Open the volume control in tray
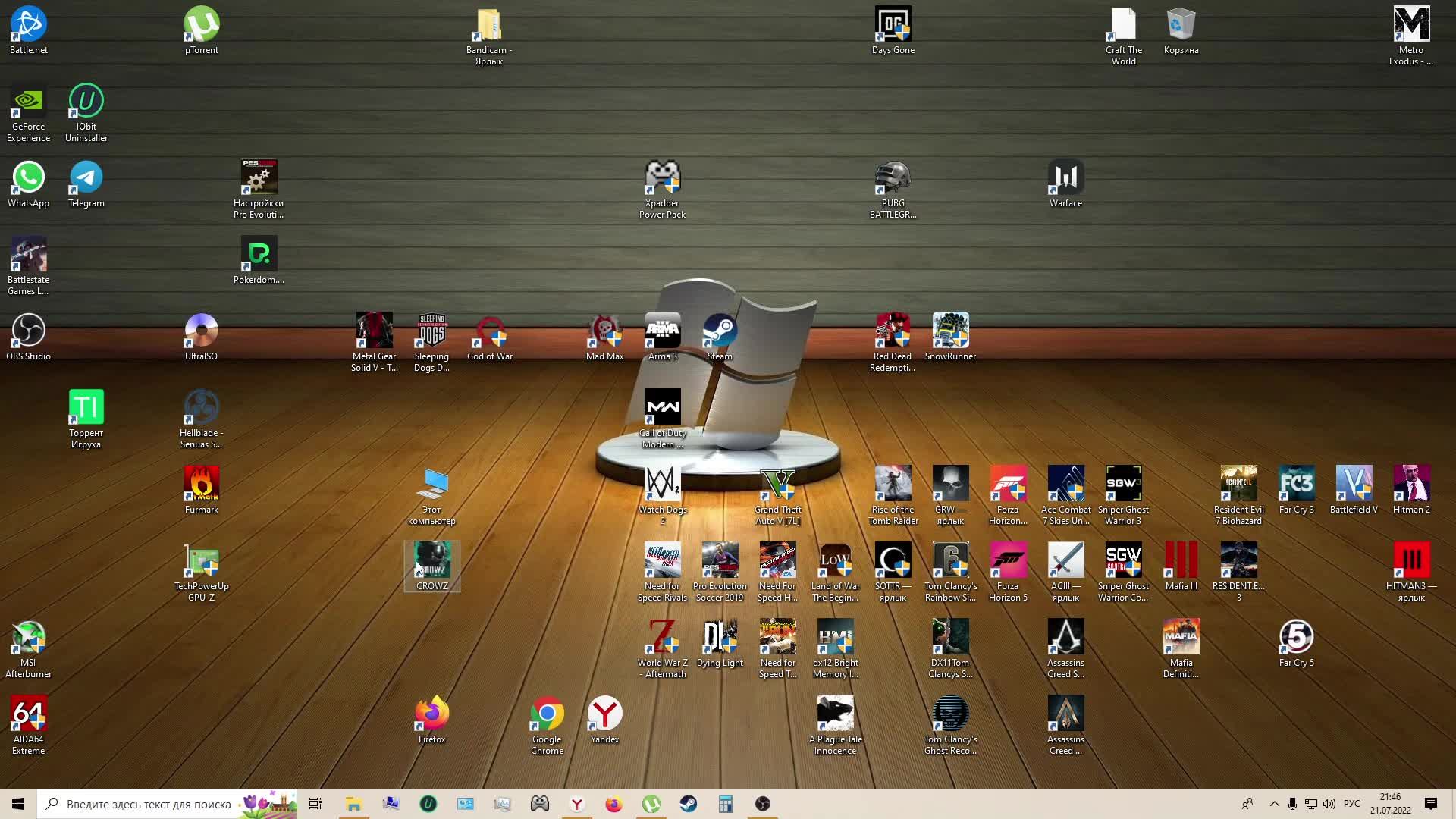 click(x=1329, y=804)
